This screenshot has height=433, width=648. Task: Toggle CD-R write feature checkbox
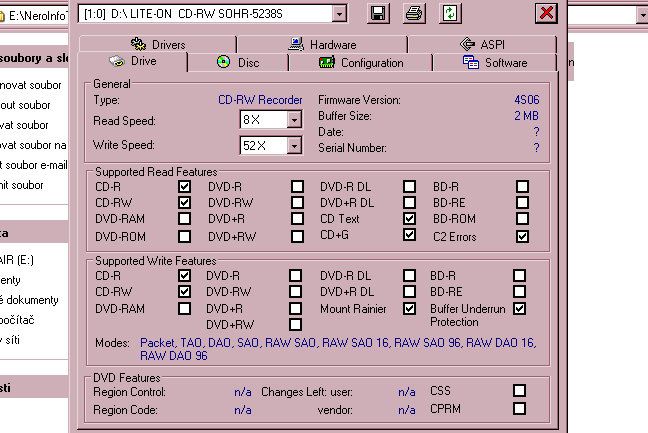tap(184, 275)
